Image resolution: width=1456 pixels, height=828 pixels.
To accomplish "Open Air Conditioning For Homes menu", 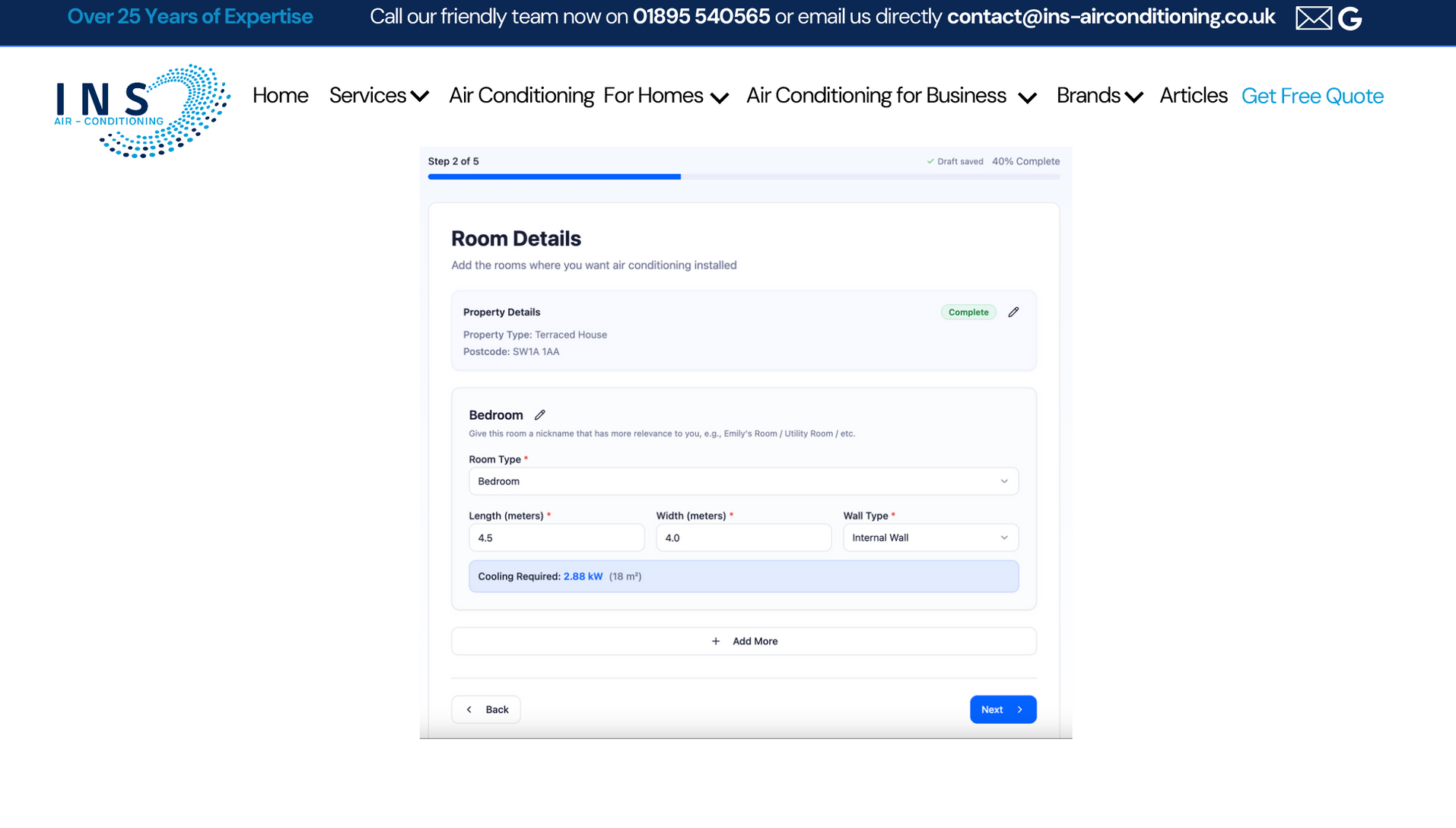I will tap(576, 96).
